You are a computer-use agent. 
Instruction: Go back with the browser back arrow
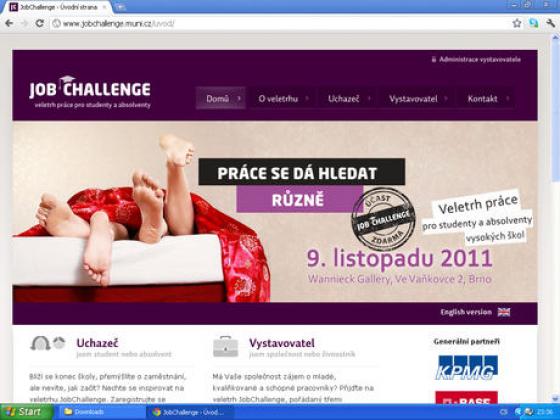9,24
